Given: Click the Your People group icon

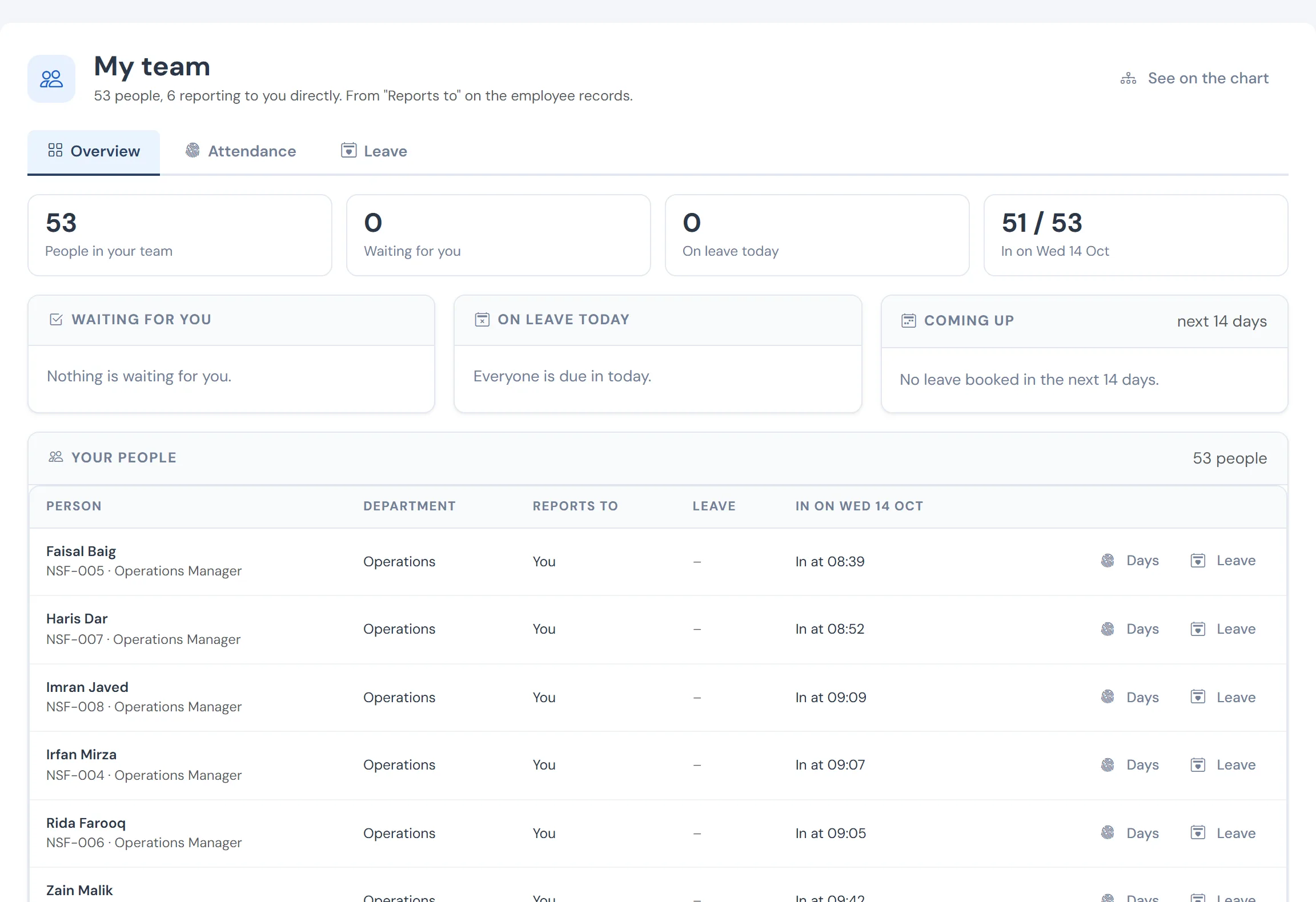Looking at the screenshot, I should (55, 457).
